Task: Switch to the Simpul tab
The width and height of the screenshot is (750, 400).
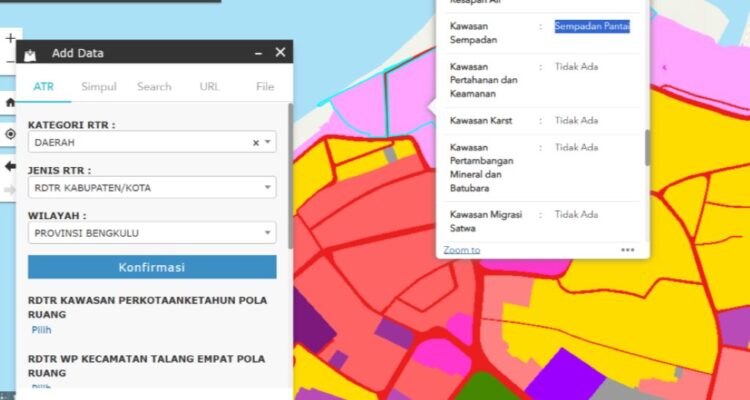Action: [99, 87]
